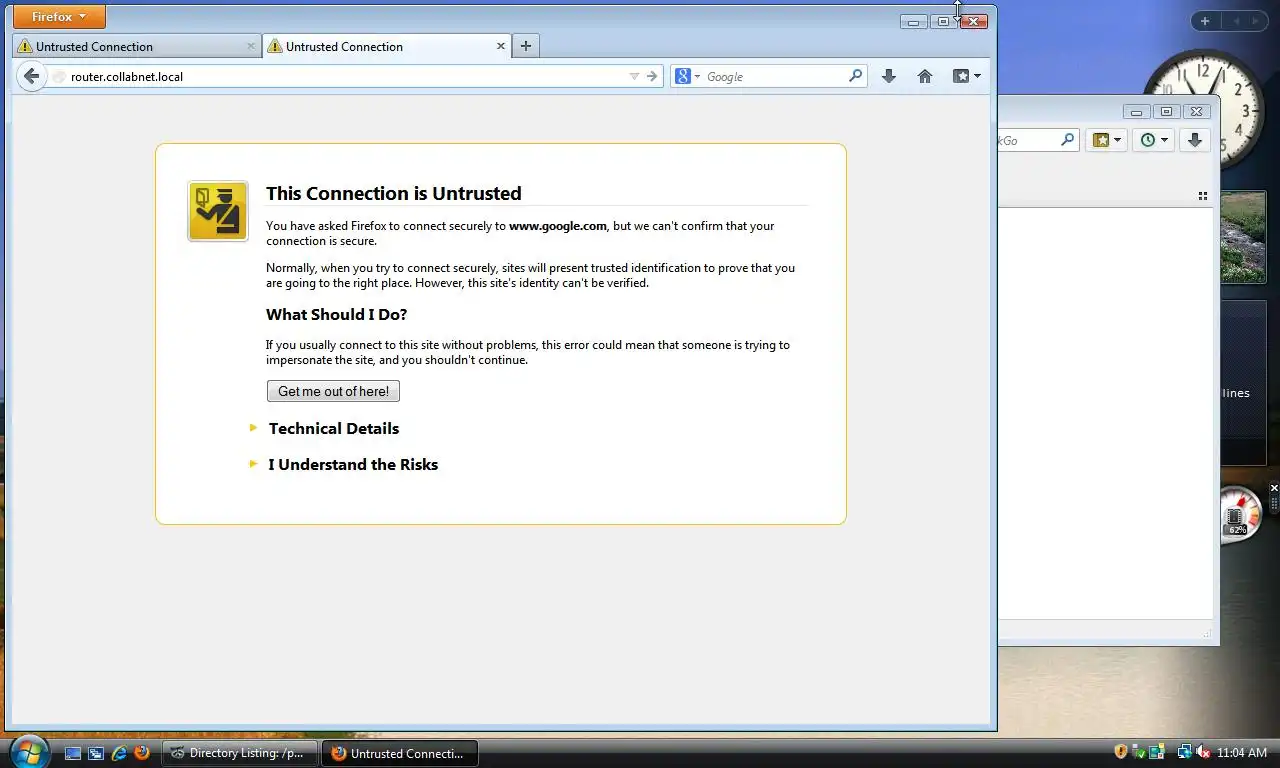Close the active Untrusted Connection tab
The image size is (1280, 768).
coord(501,46)
